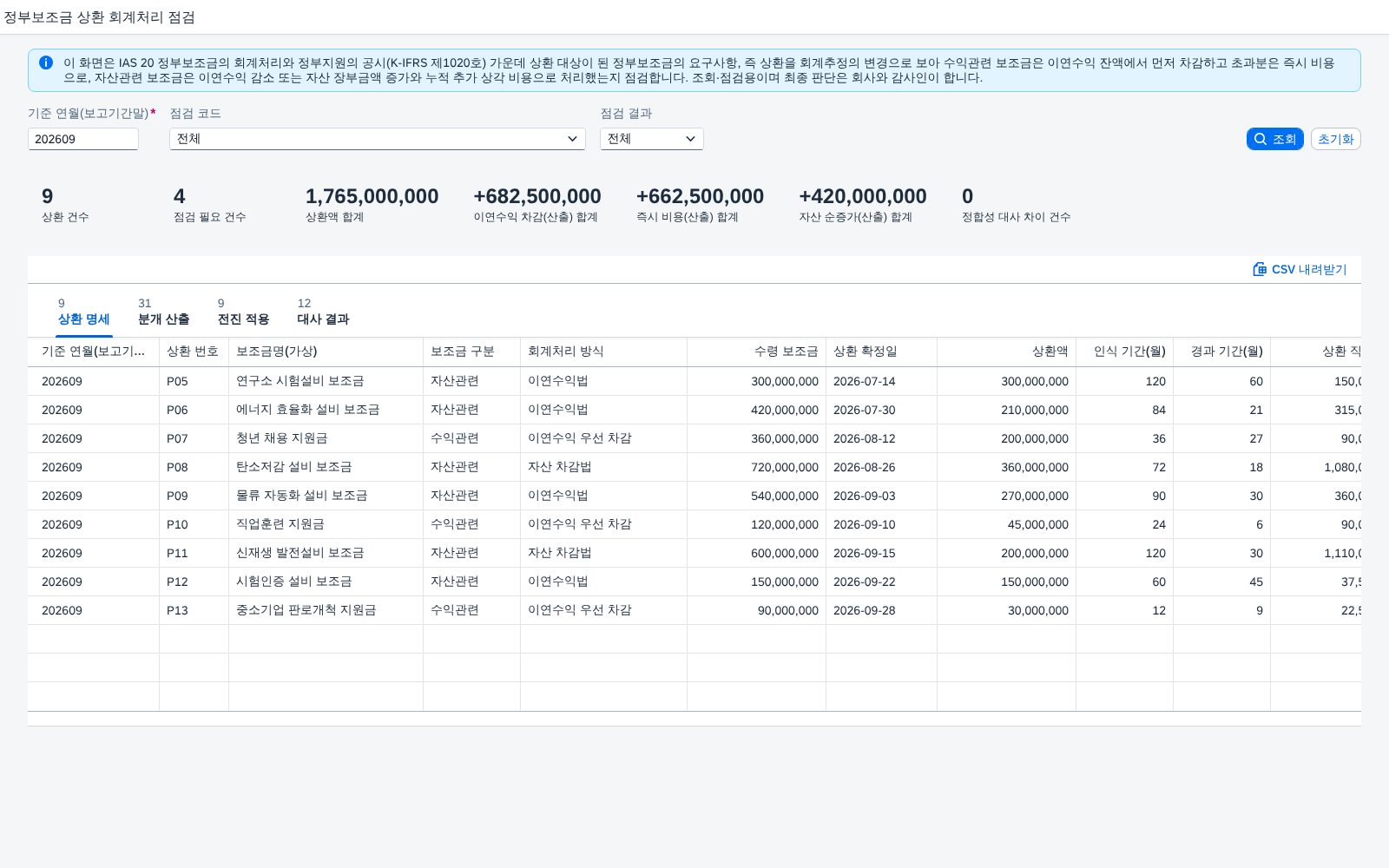Click the 상환액 합계 figure 1,765,000,000
The height and width of the screenshot is (868, 1389).
tap(372, 196)
